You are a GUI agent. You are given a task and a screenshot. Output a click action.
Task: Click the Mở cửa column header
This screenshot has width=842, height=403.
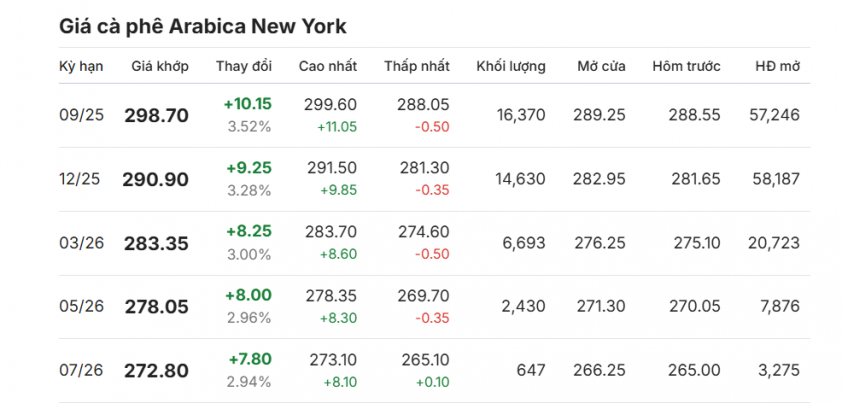[601, 67]
